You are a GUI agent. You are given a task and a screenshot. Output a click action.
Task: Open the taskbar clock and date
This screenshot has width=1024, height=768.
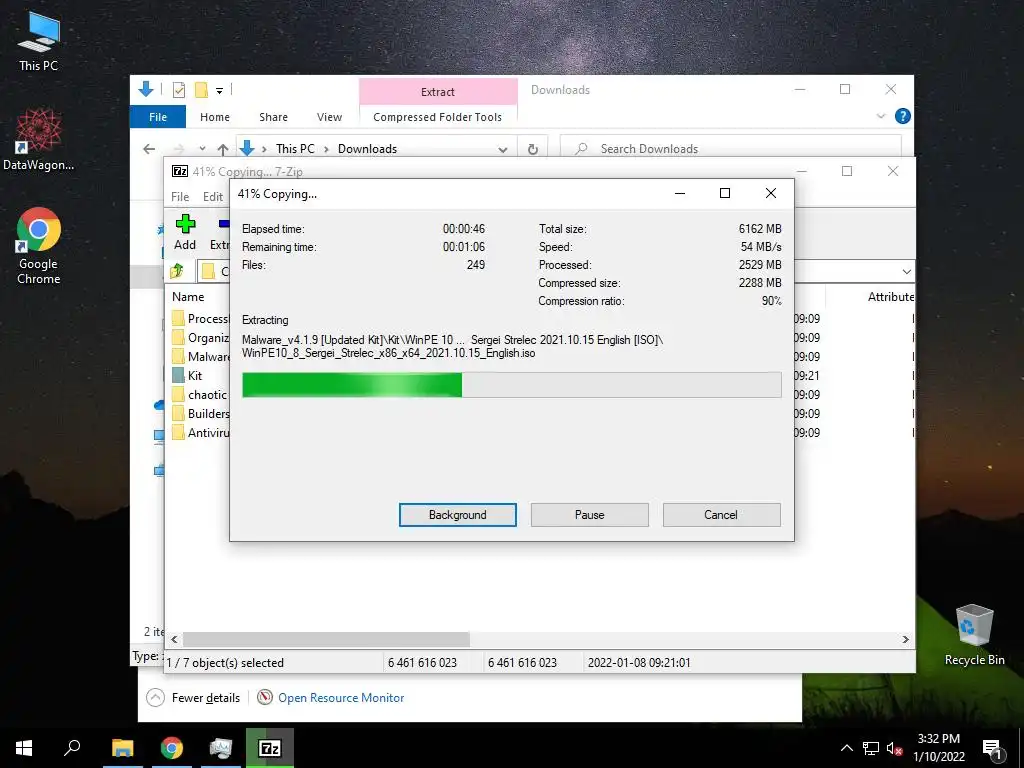[938, 748]
